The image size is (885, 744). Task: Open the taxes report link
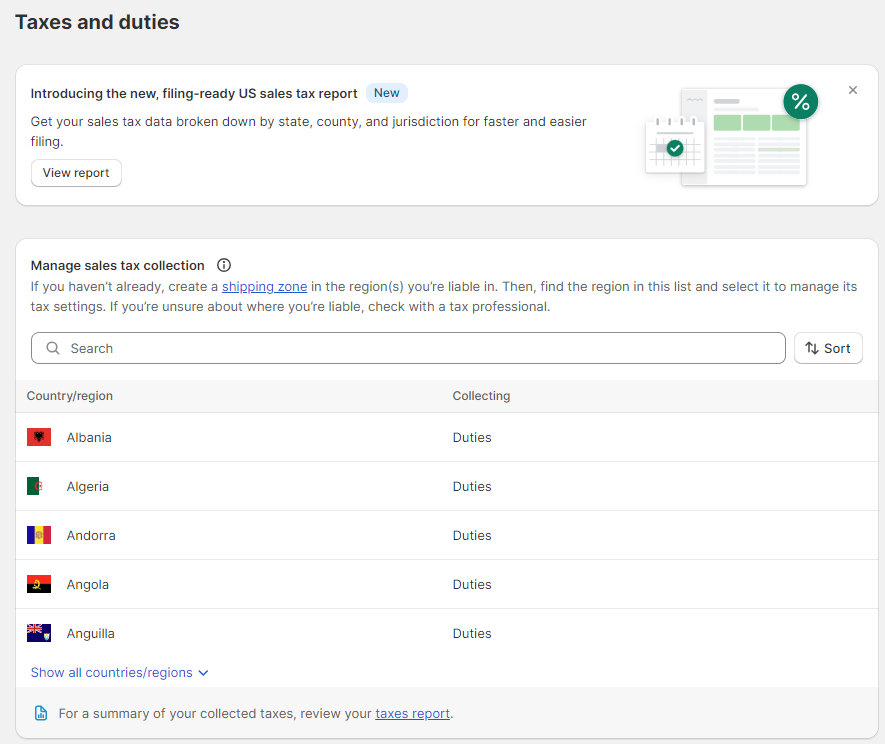click(413, 714)
